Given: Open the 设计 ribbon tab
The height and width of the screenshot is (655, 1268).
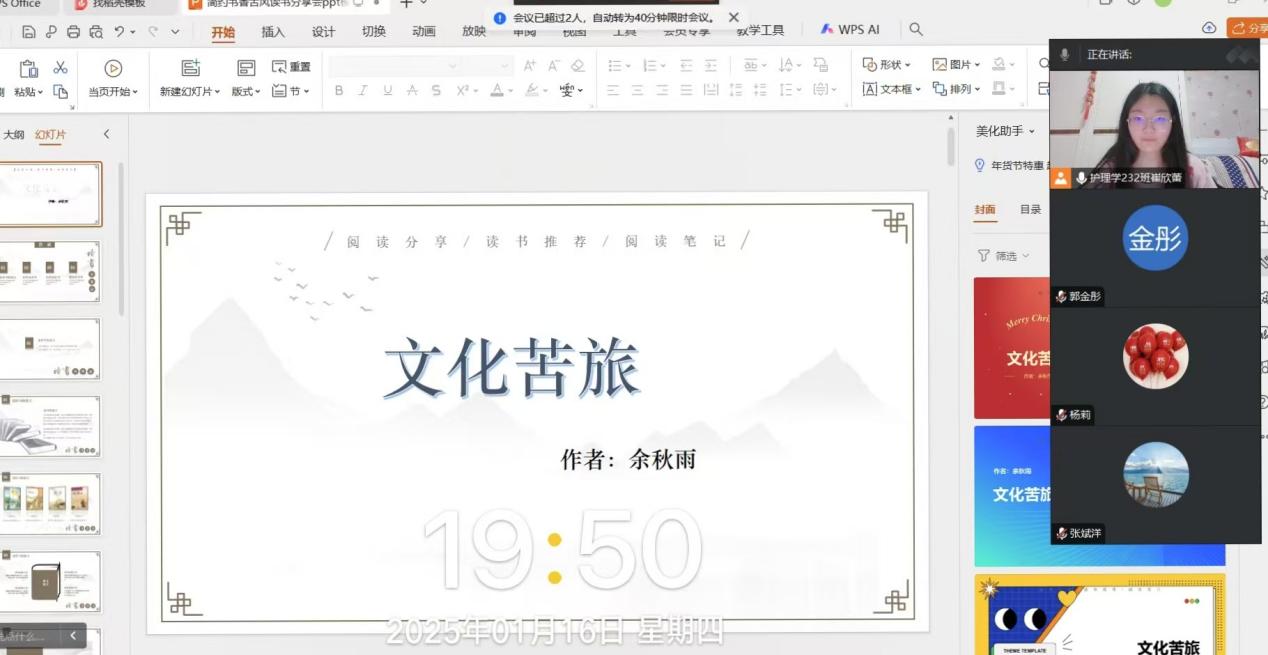Looking at the screenshot, I should [x=323, y=31].
